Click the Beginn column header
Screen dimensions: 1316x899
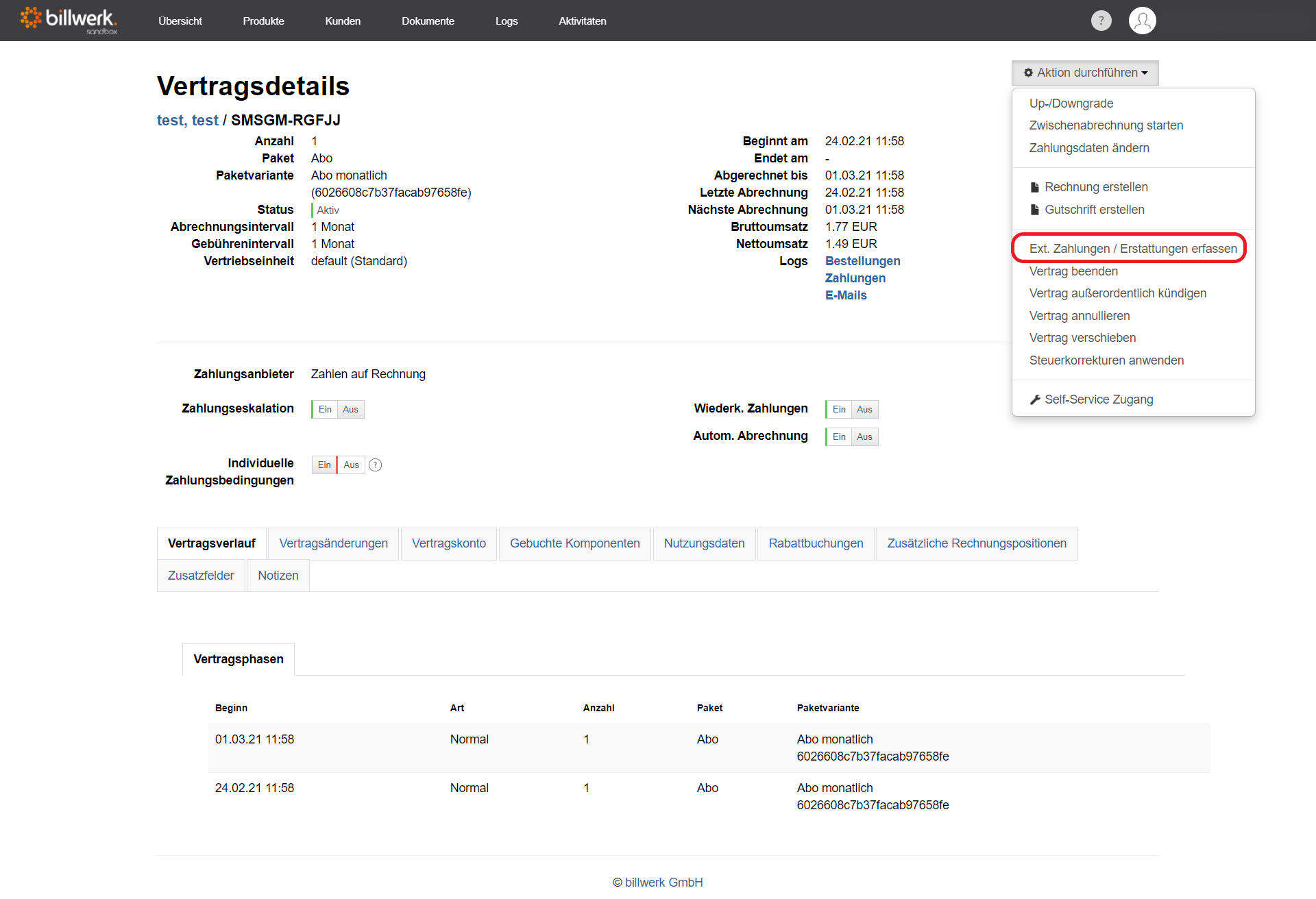[231, 708]
